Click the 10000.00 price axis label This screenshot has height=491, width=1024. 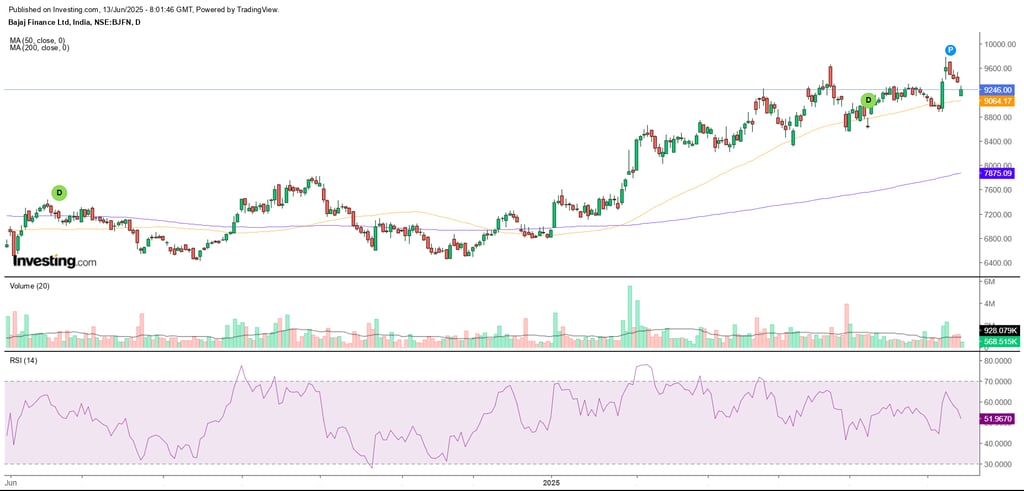[x=1000, y=44]
